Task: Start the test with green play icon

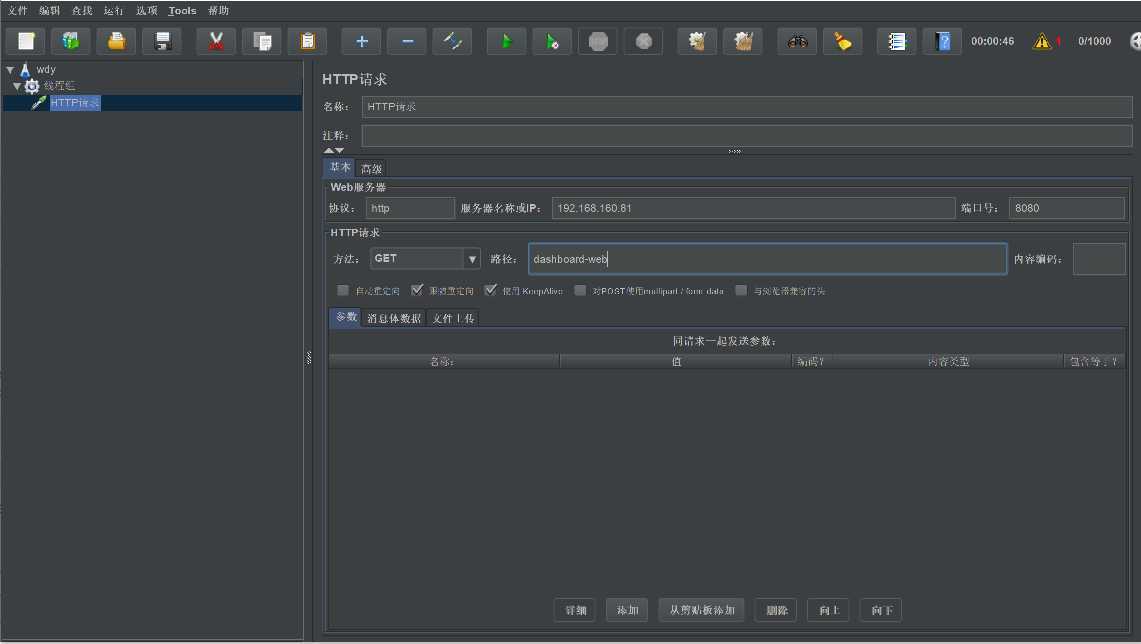Action: [506, 41]
